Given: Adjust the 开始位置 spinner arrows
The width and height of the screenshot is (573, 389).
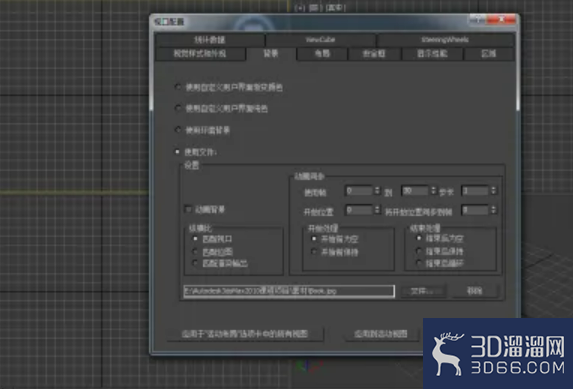Looking at the screenshot, I should click(x=377, y=210).
